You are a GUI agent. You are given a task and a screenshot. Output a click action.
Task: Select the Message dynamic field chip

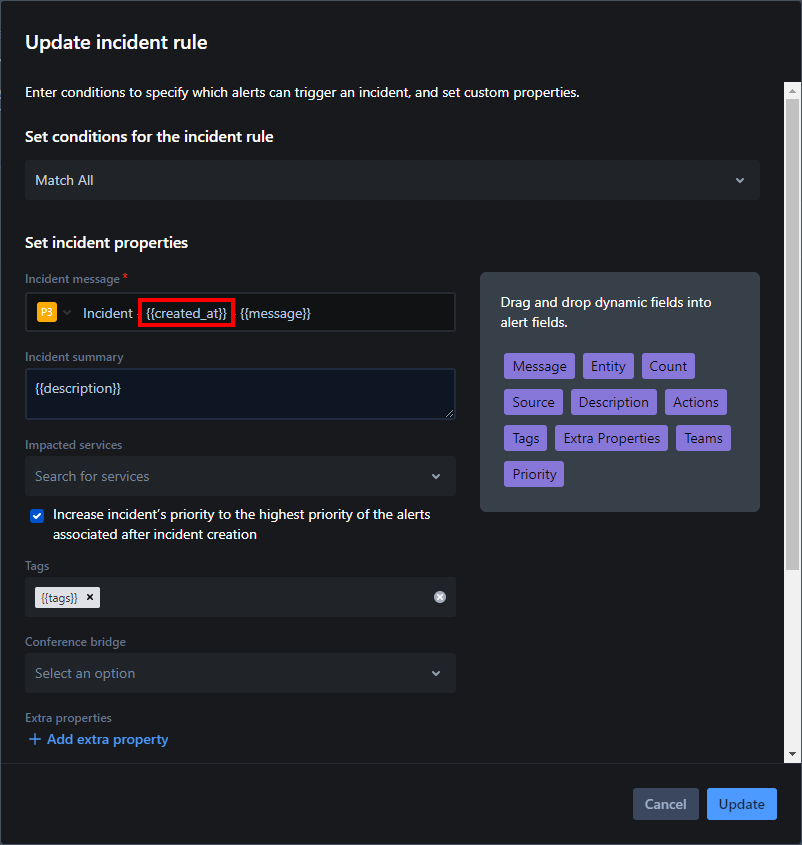pyautogui.click(x=540, y=366)
